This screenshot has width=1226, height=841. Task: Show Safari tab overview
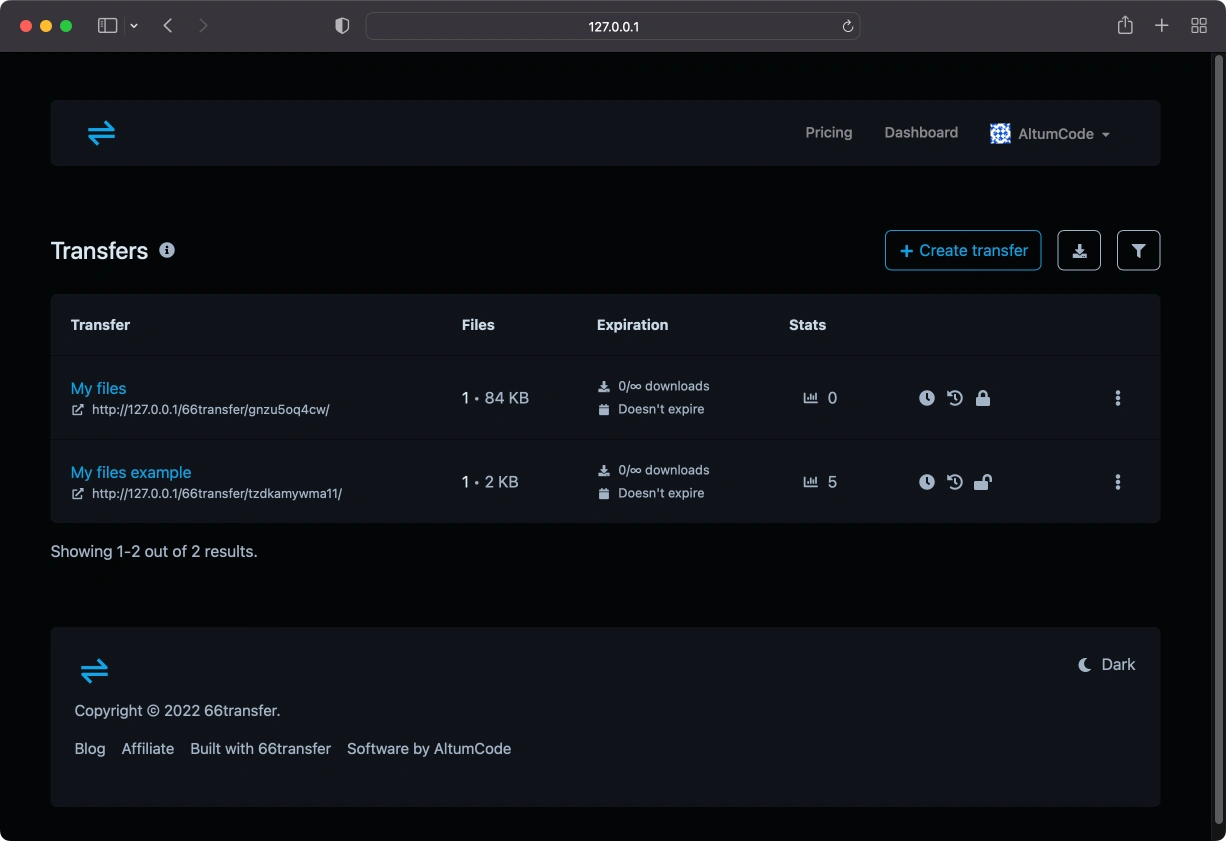pos(1199,26)
